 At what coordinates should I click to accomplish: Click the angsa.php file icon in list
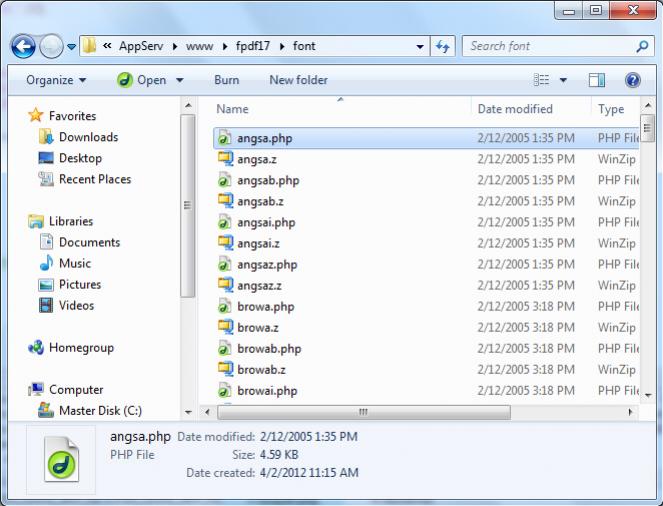[x=225, y=138]
